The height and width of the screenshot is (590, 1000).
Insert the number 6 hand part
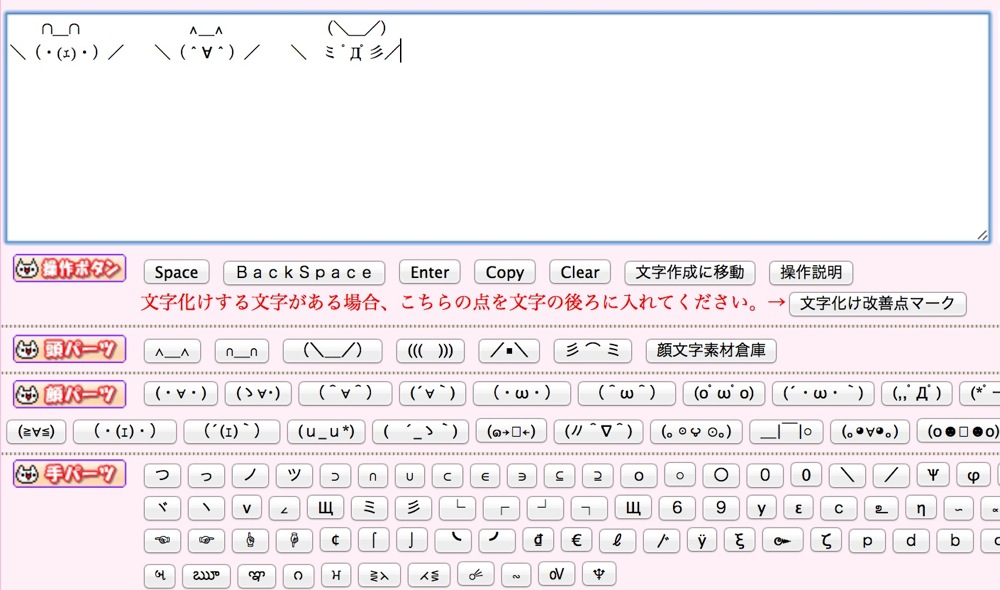[677, 508]
